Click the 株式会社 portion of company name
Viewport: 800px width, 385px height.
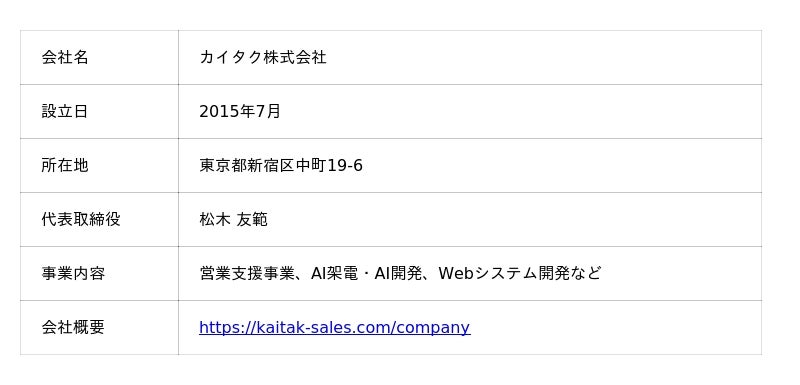click(295, 57)
